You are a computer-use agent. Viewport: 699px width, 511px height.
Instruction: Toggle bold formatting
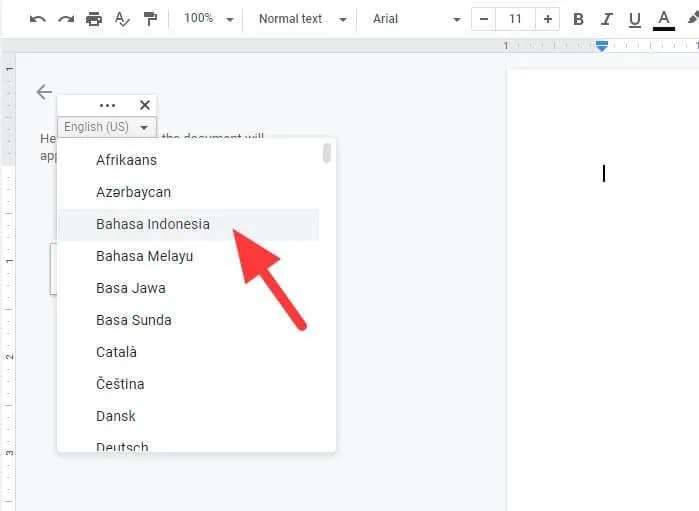(x=578, y=19)
